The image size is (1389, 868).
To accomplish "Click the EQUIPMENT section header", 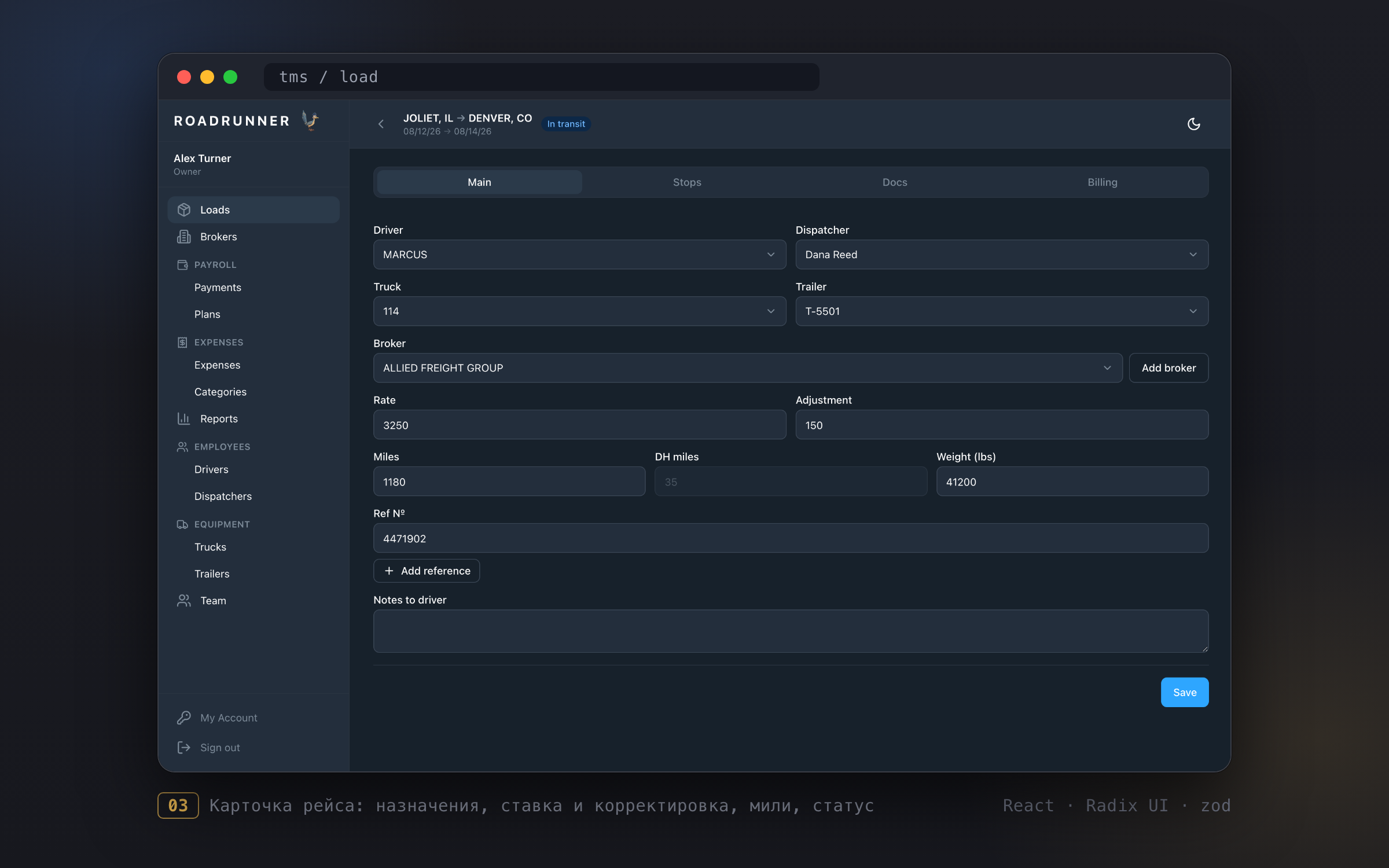I will click(222, 524).
